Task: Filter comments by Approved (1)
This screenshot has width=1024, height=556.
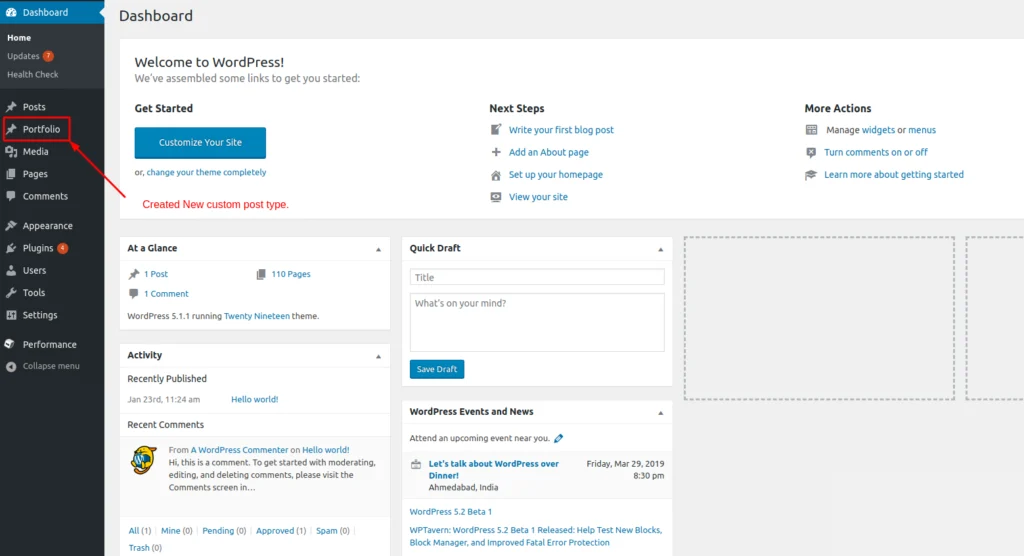Action: 281,531
